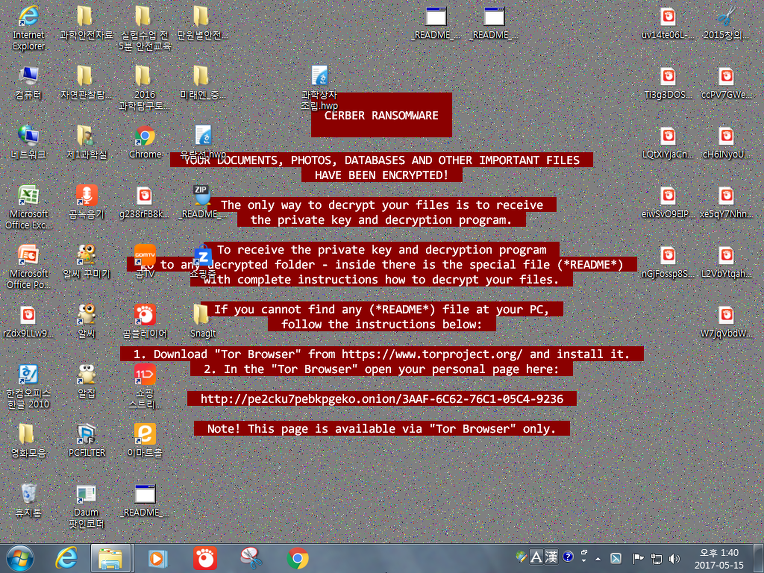
Task: Launch Internet Explorer from the taskbar
Action: click(x=66, y=558)
